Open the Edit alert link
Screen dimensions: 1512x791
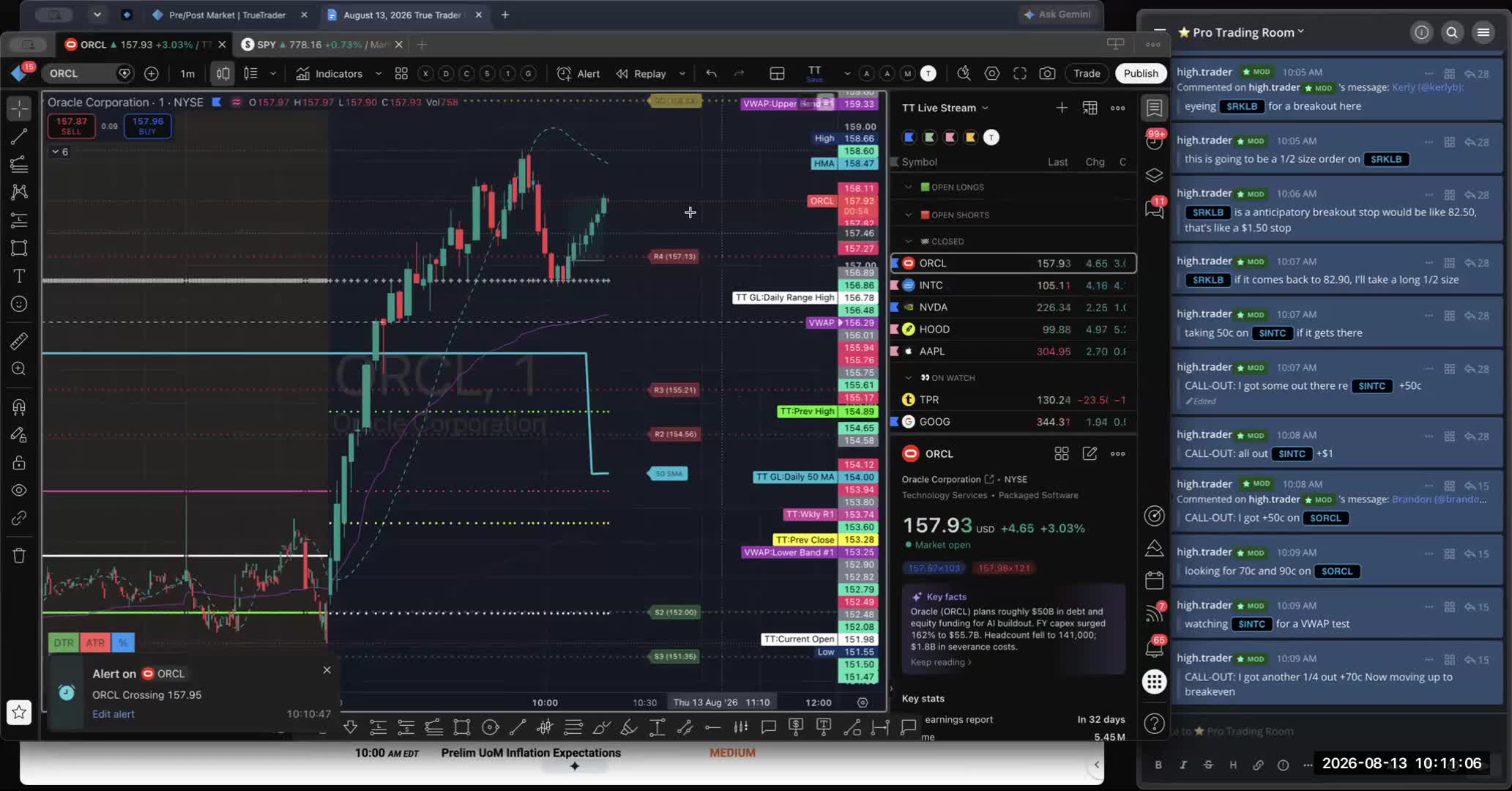click(113, 714)
